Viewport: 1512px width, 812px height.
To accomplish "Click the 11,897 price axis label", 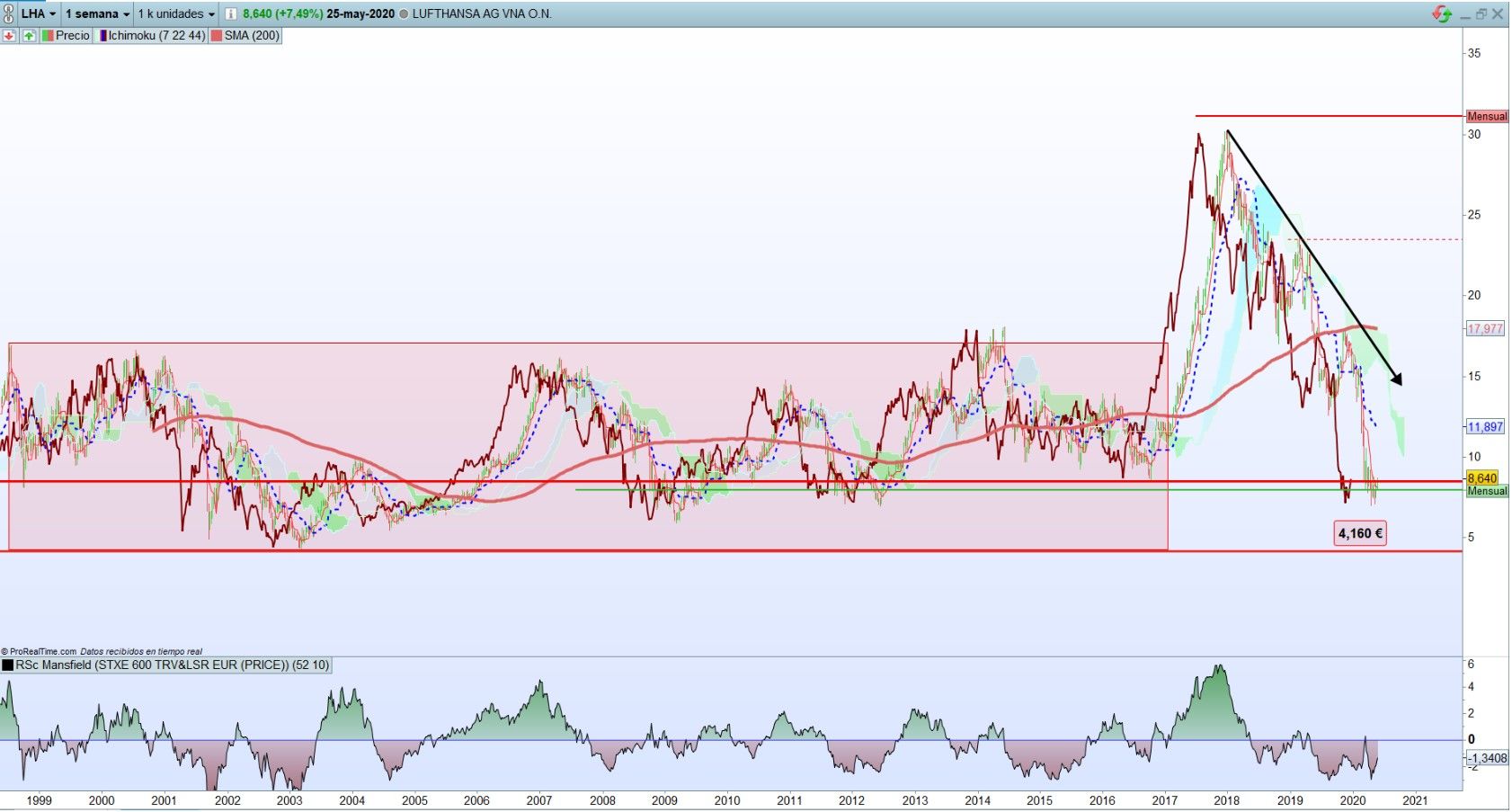I will 1485,427.
